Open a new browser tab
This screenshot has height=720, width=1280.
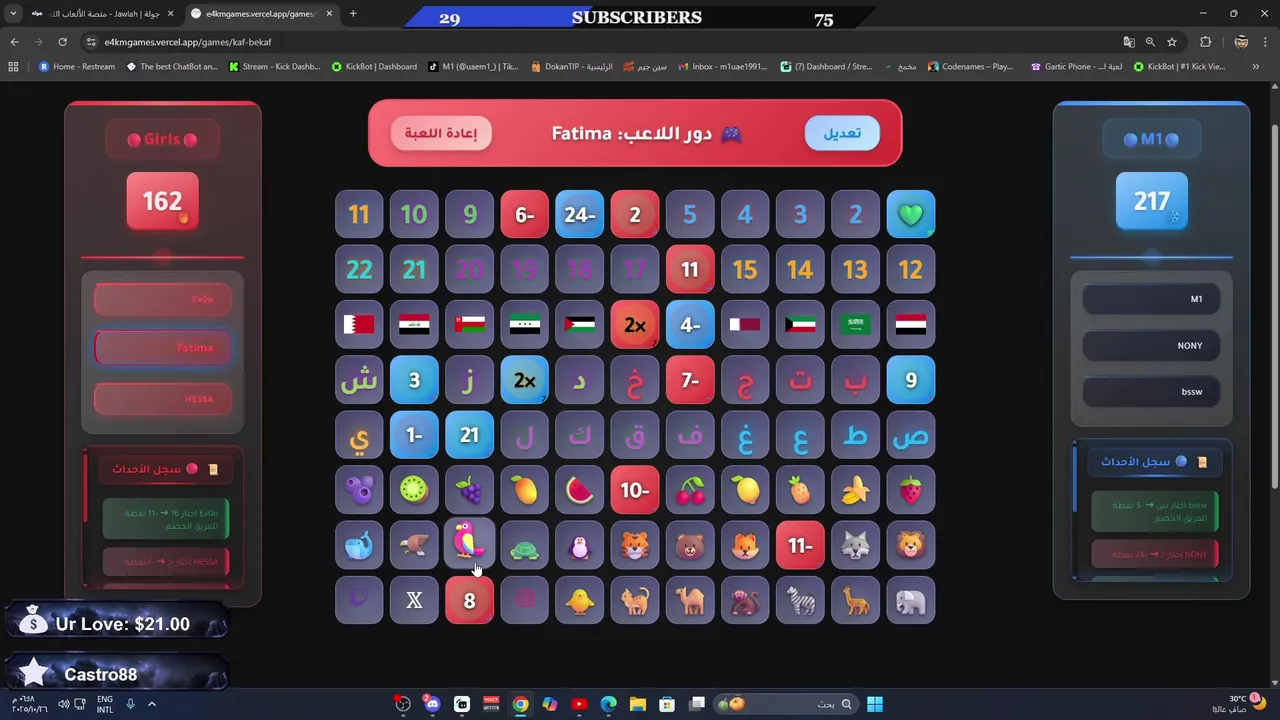click(353, 14)
